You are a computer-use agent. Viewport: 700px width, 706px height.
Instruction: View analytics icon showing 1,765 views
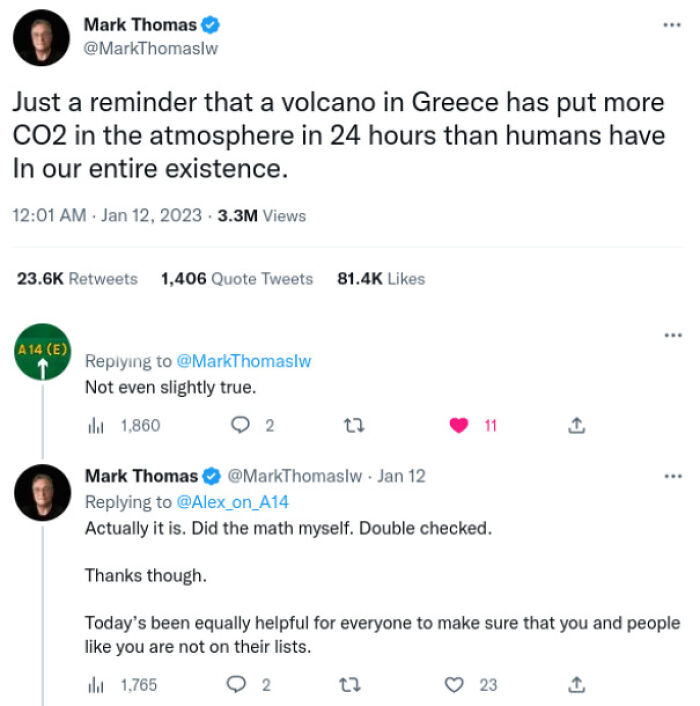click(95, 685)
